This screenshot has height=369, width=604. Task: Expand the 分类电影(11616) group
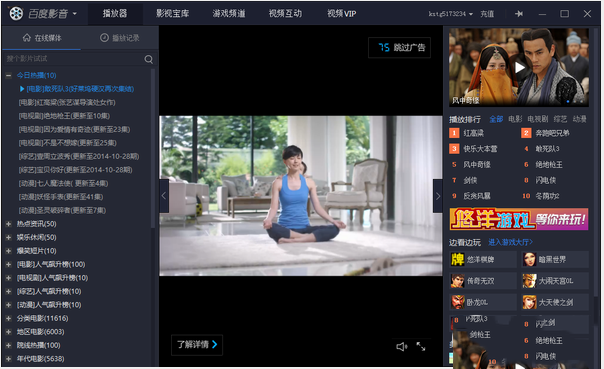(8, 318)
